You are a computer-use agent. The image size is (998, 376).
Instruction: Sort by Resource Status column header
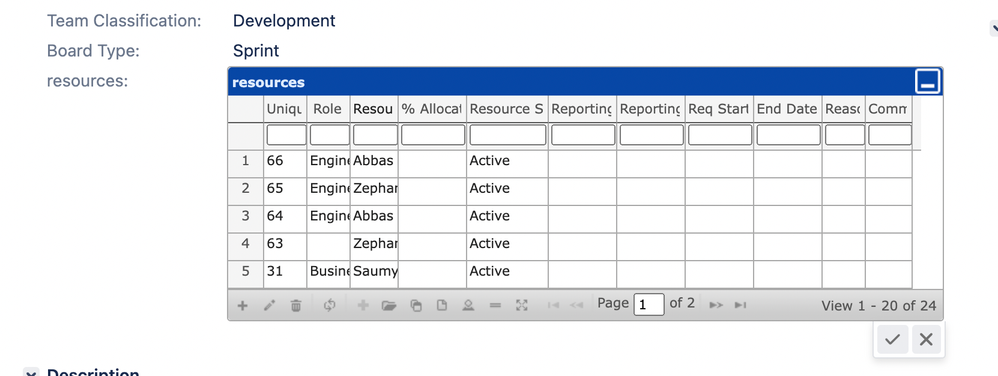coord(507,109)
